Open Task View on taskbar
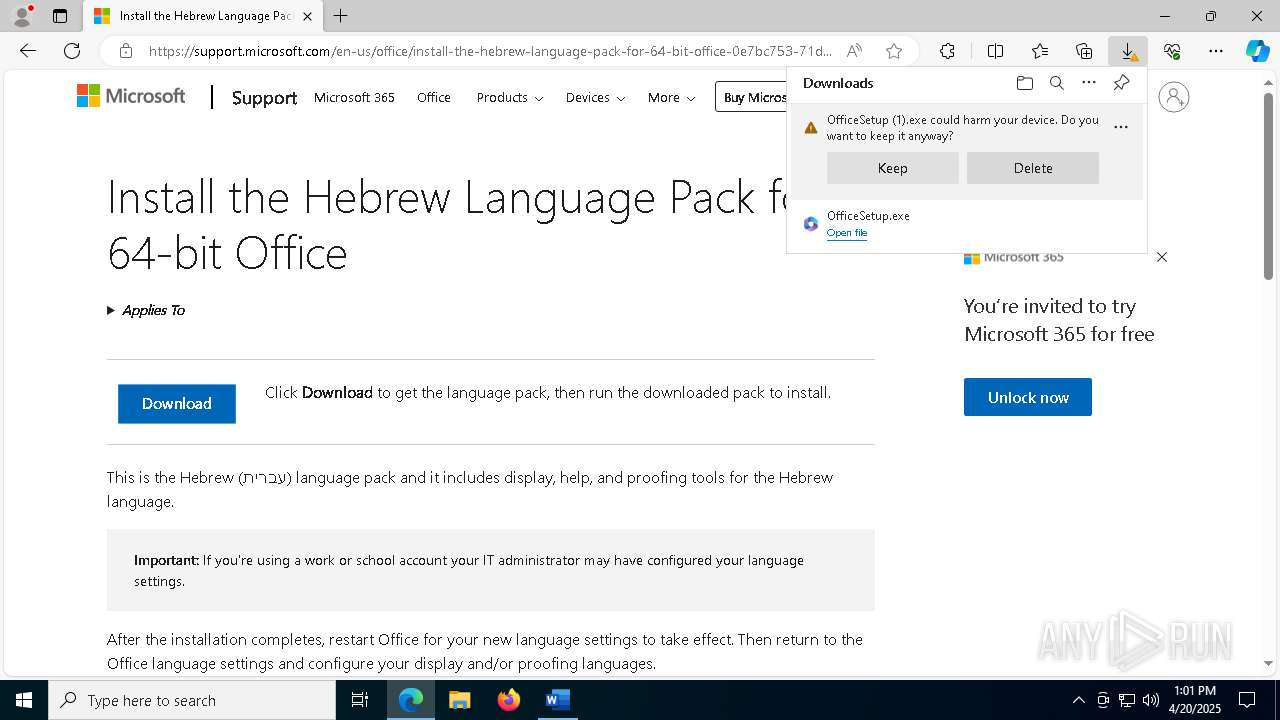The width and height of the screenshot is (1280, 720). click(360, 700)
